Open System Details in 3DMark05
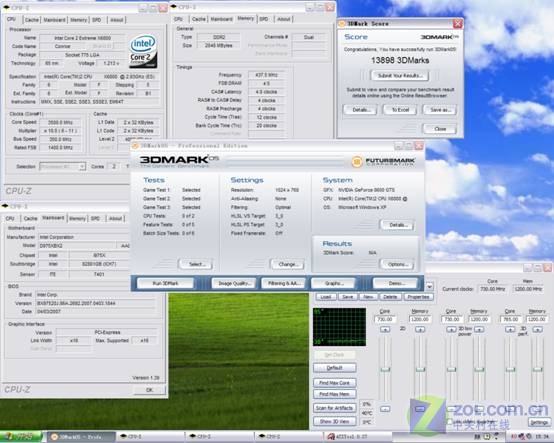The height and width of the screenshot is (443, 554). tap(397, 225)
